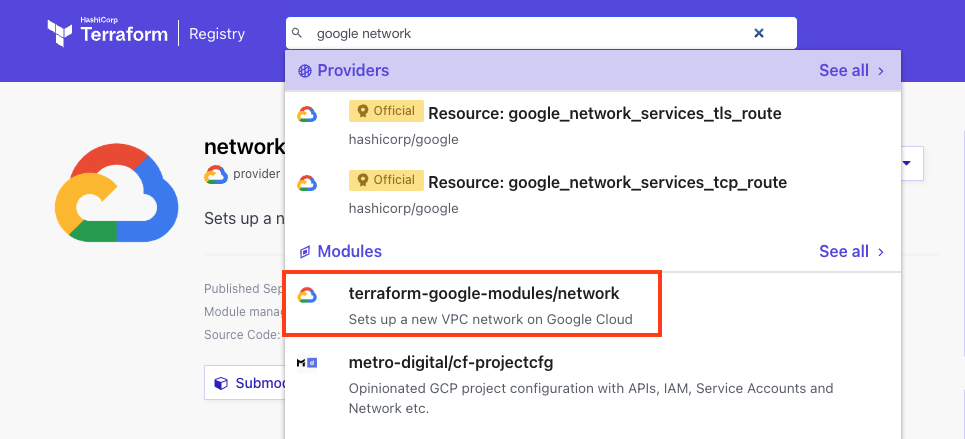Open the Submodules button
Screen dimensions: 965x439
tap(247, 383)
